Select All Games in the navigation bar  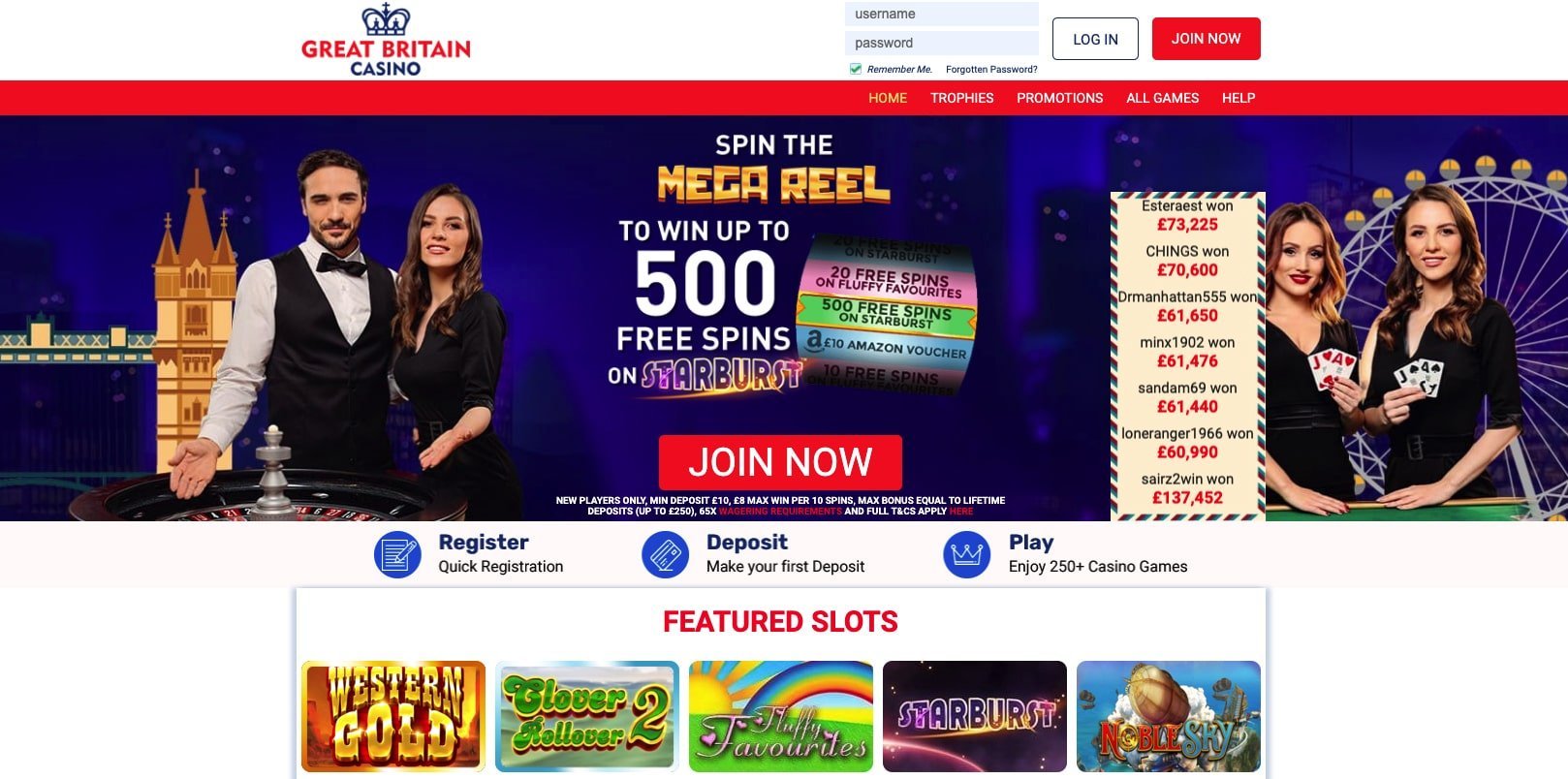coord(1162,98)
